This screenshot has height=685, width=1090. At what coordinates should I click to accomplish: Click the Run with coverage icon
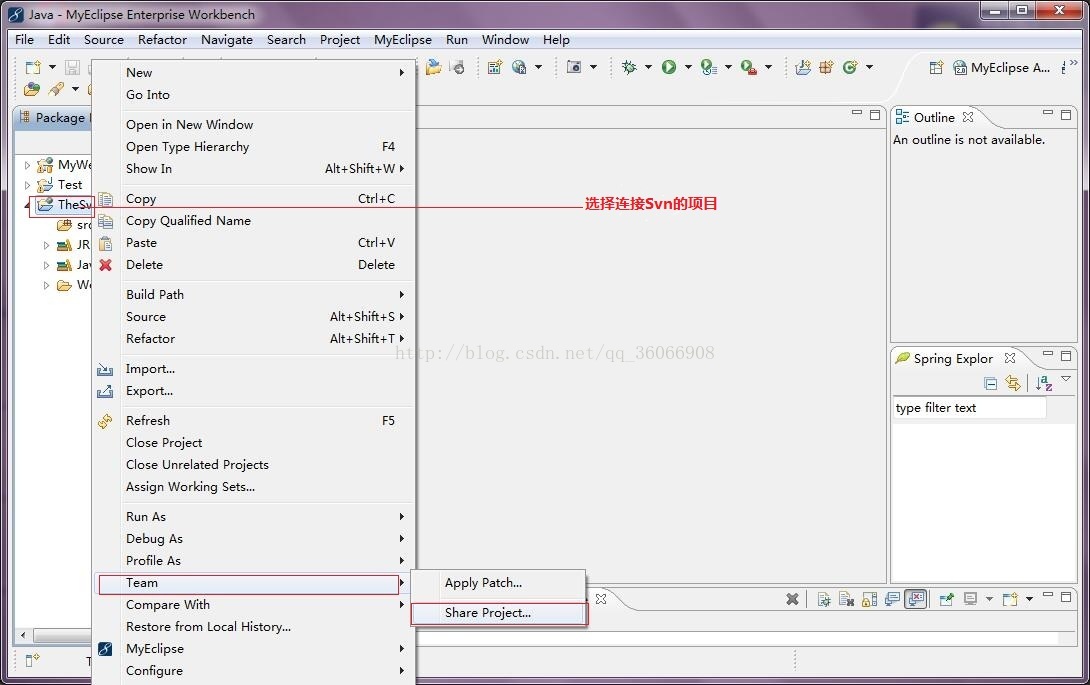tap(708, 67)
